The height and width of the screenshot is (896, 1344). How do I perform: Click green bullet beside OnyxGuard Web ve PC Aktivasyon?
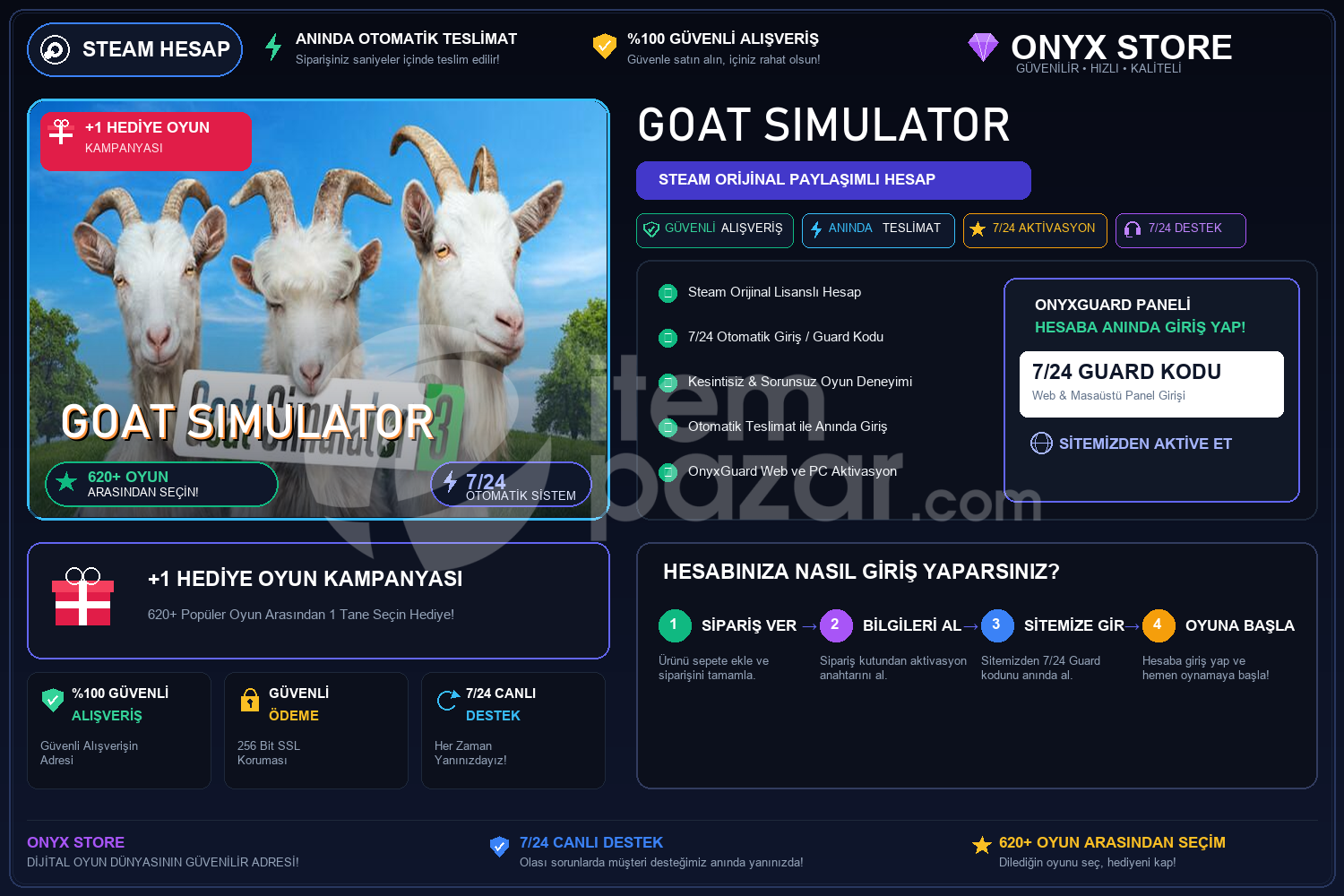point(668,472)
